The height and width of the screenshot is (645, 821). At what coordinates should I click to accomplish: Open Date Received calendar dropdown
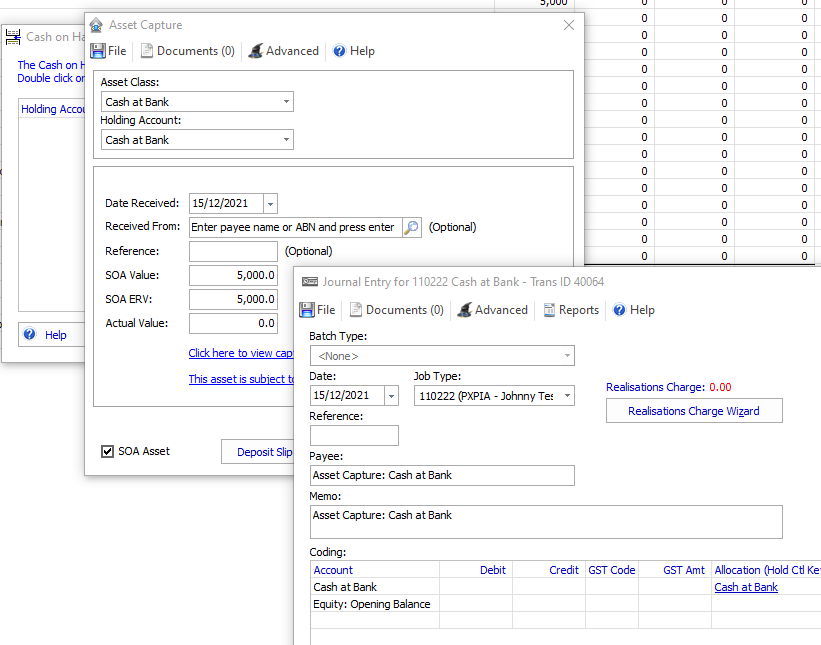(270, 203)
